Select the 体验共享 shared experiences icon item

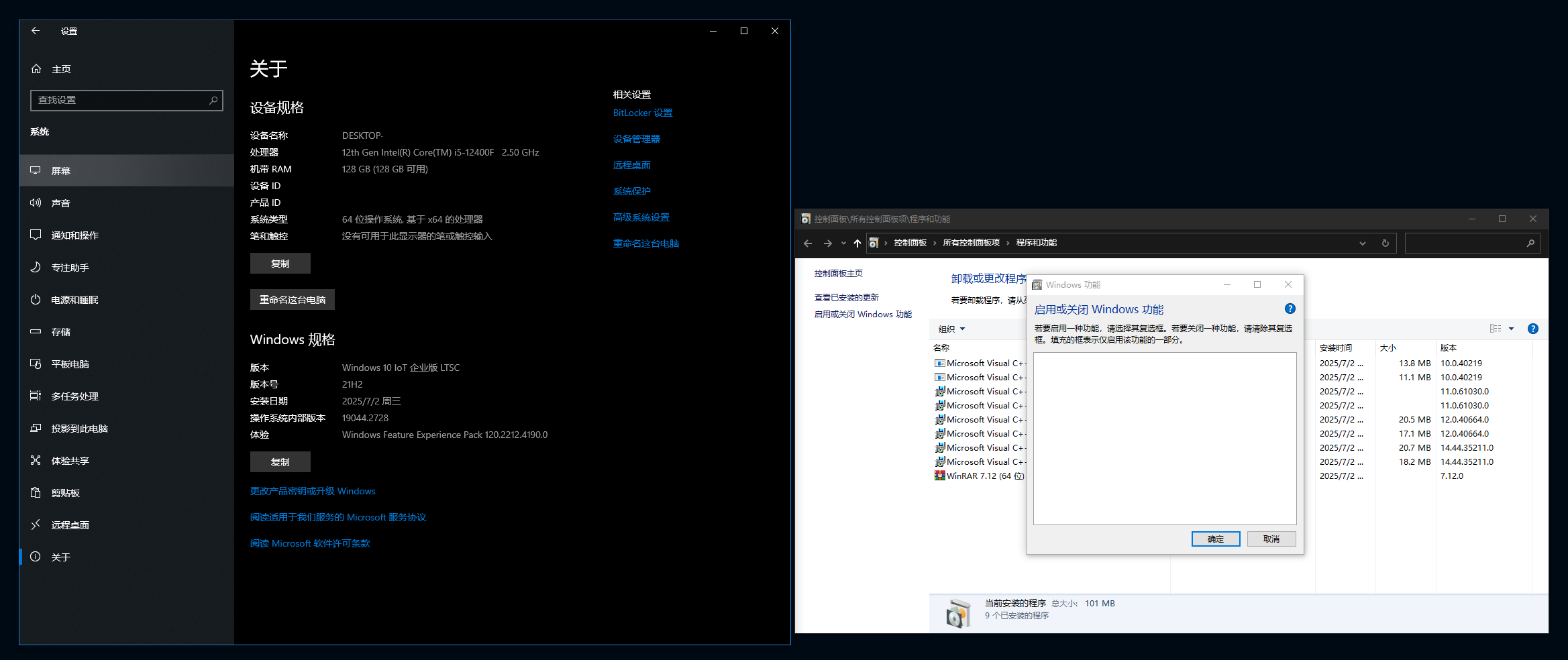(36, 460)
